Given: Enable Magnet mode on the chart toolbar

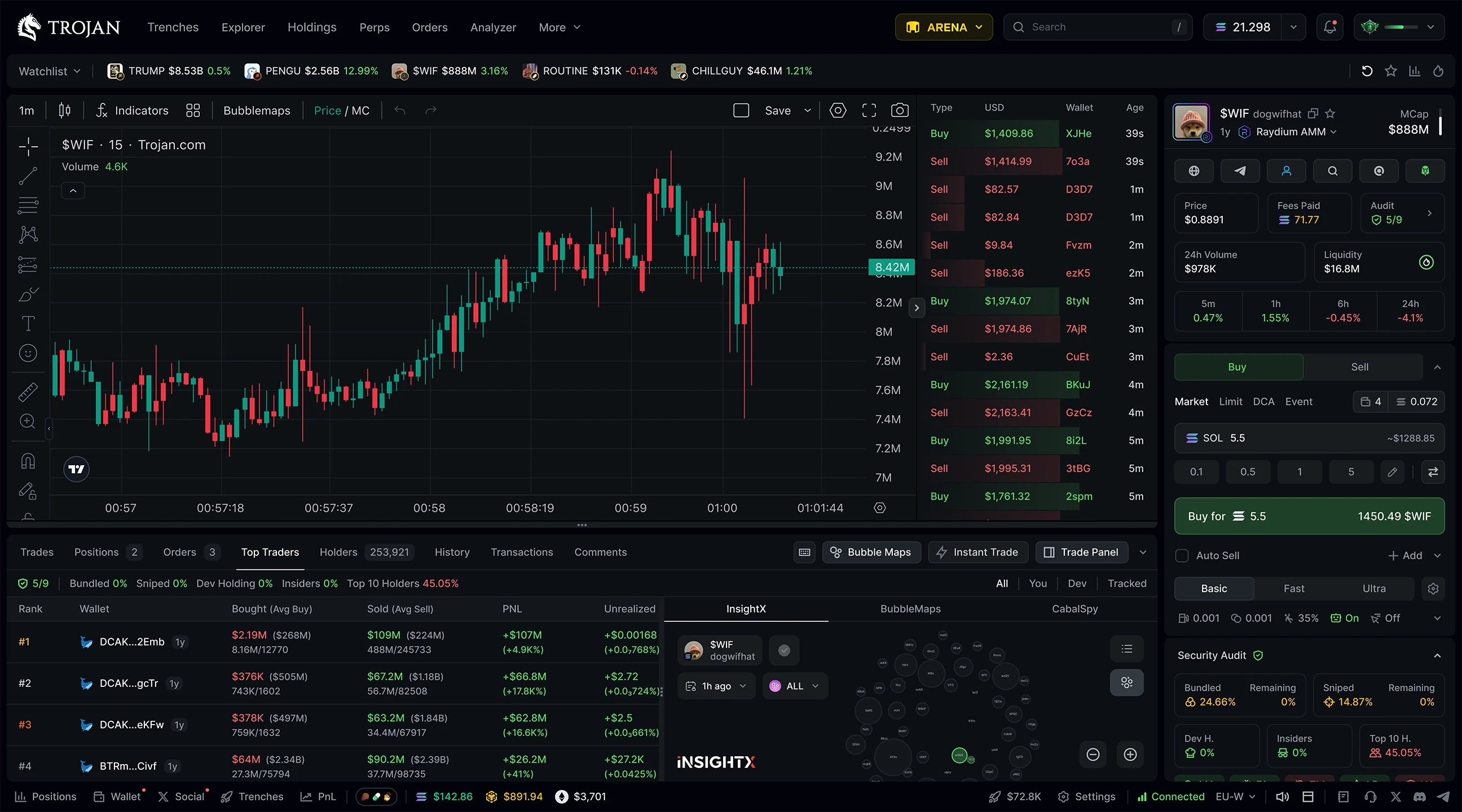Looking at the screenshot, I should (x=27, y=461).
